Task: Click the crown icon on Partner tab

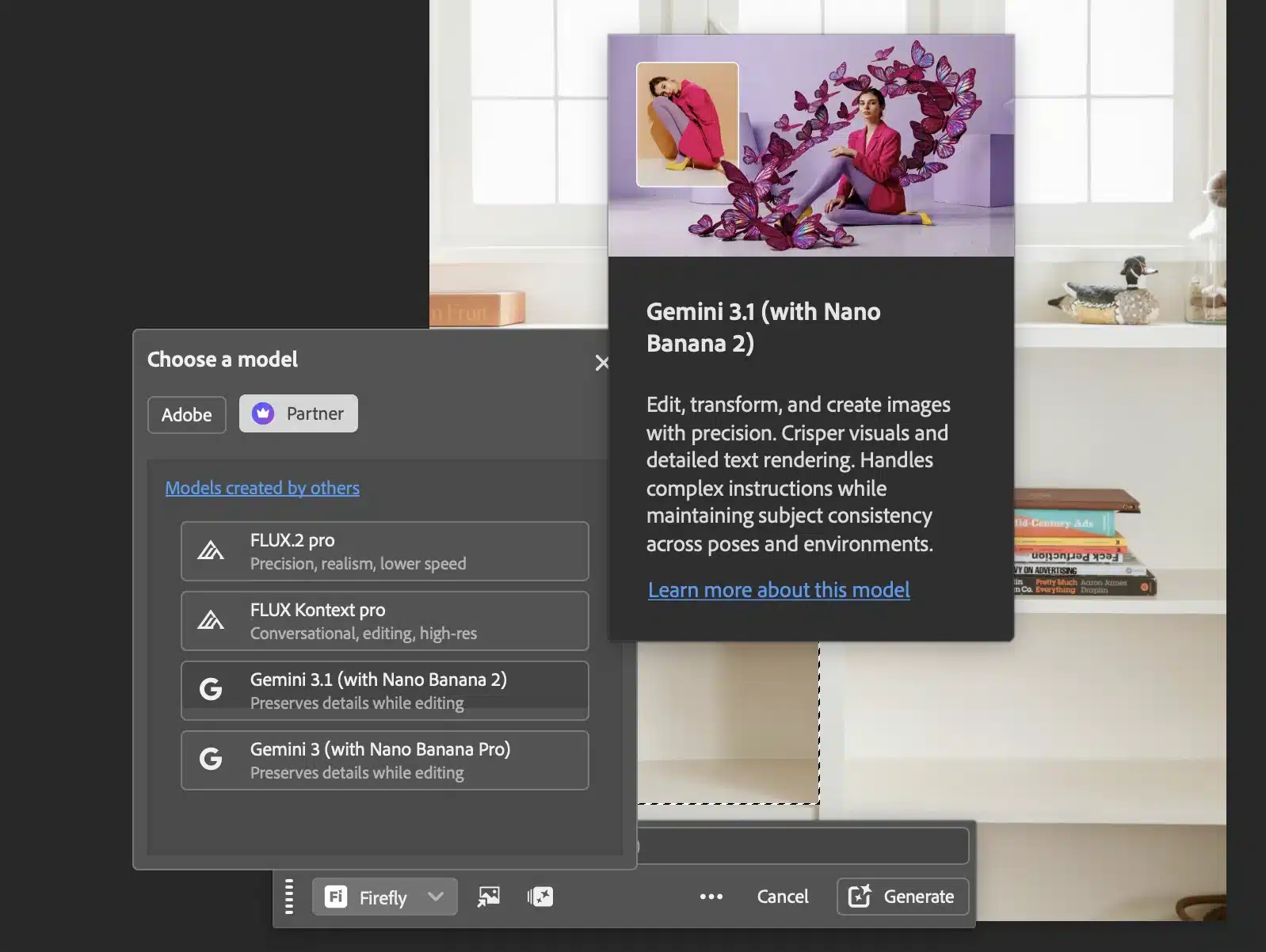Action: point(263,413)
